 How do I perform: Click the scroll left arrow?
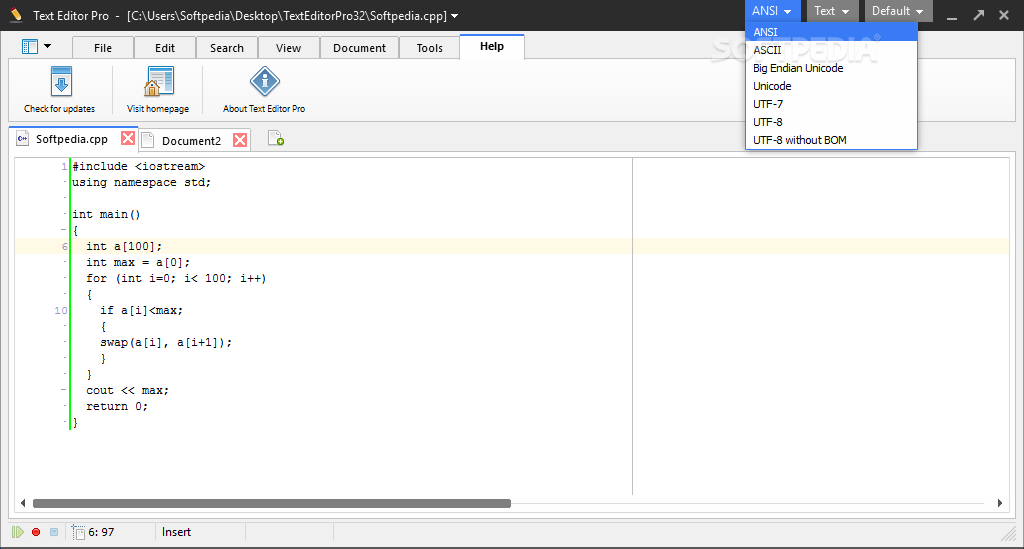coord(23,503)
